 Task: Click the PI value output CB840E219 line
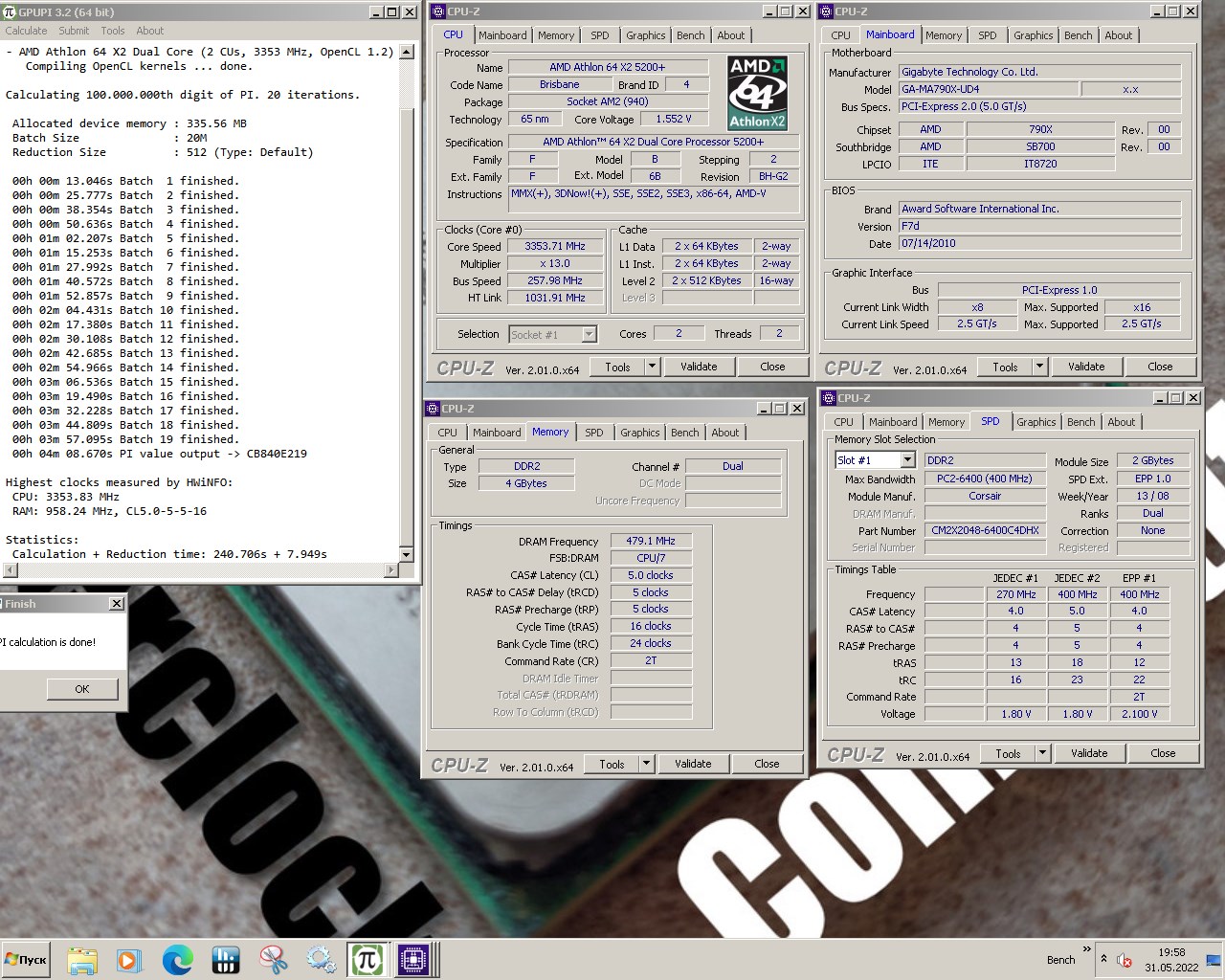click(160, 454)
